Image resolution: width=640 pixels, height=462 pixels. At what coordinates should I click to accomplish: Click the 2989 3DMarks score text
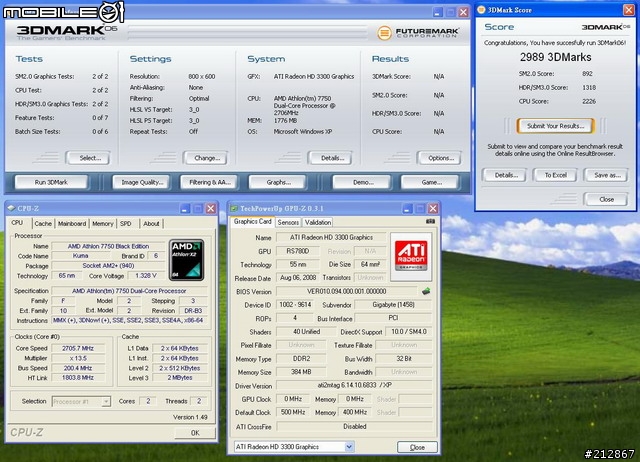(556, 57)
